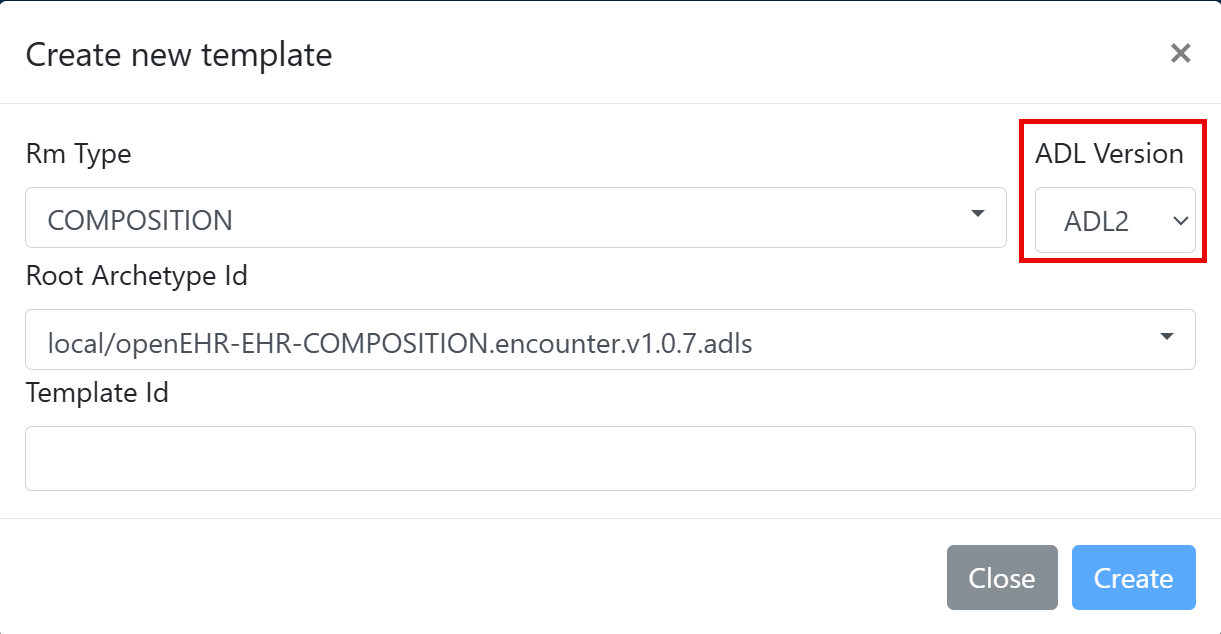Click the chevron beside ADL2
This screenshot has height=634, width=1221.
(x=1179, y=220)
